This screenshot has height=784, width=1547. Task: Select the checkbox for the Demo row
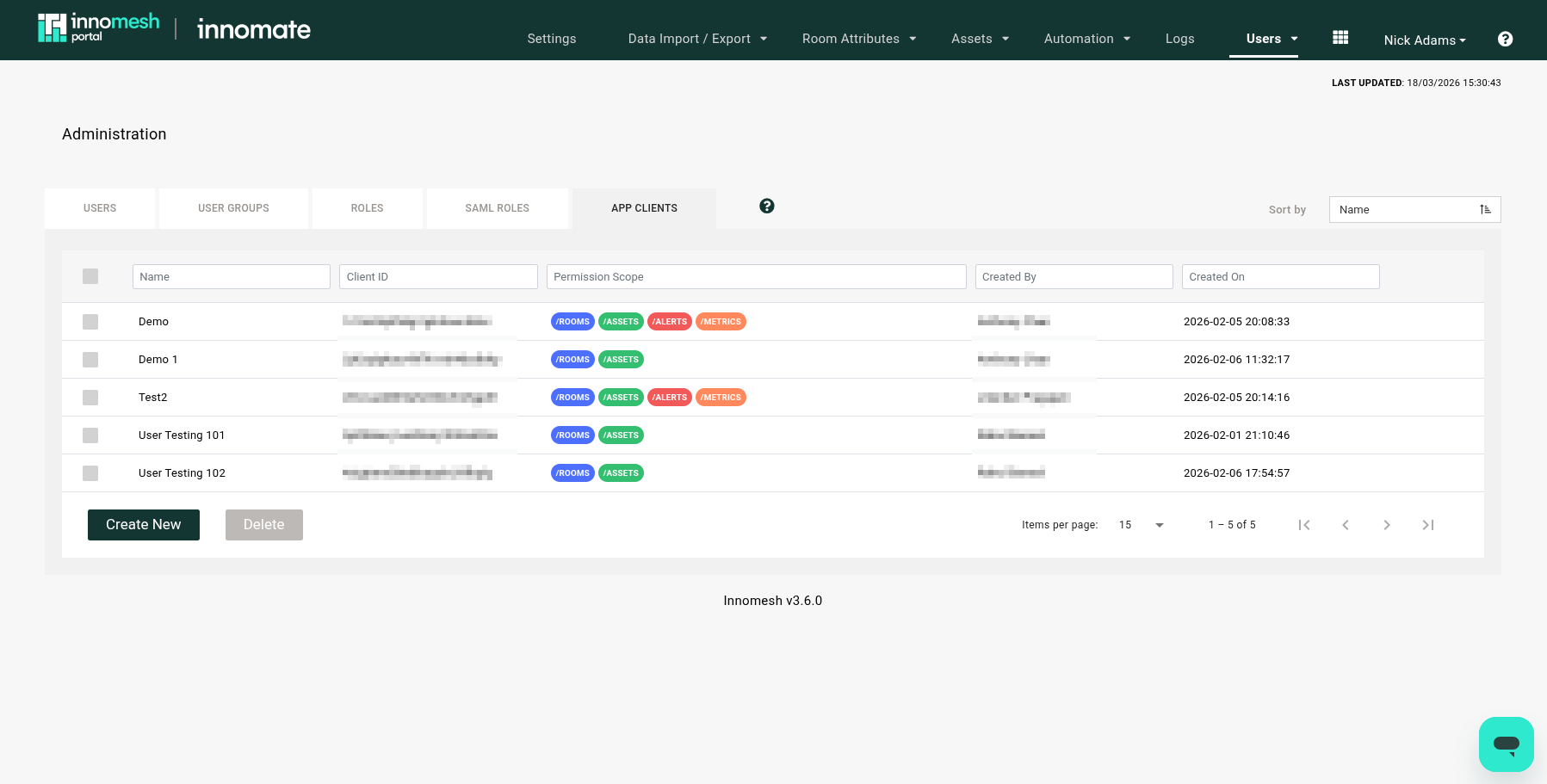(90, 322)
